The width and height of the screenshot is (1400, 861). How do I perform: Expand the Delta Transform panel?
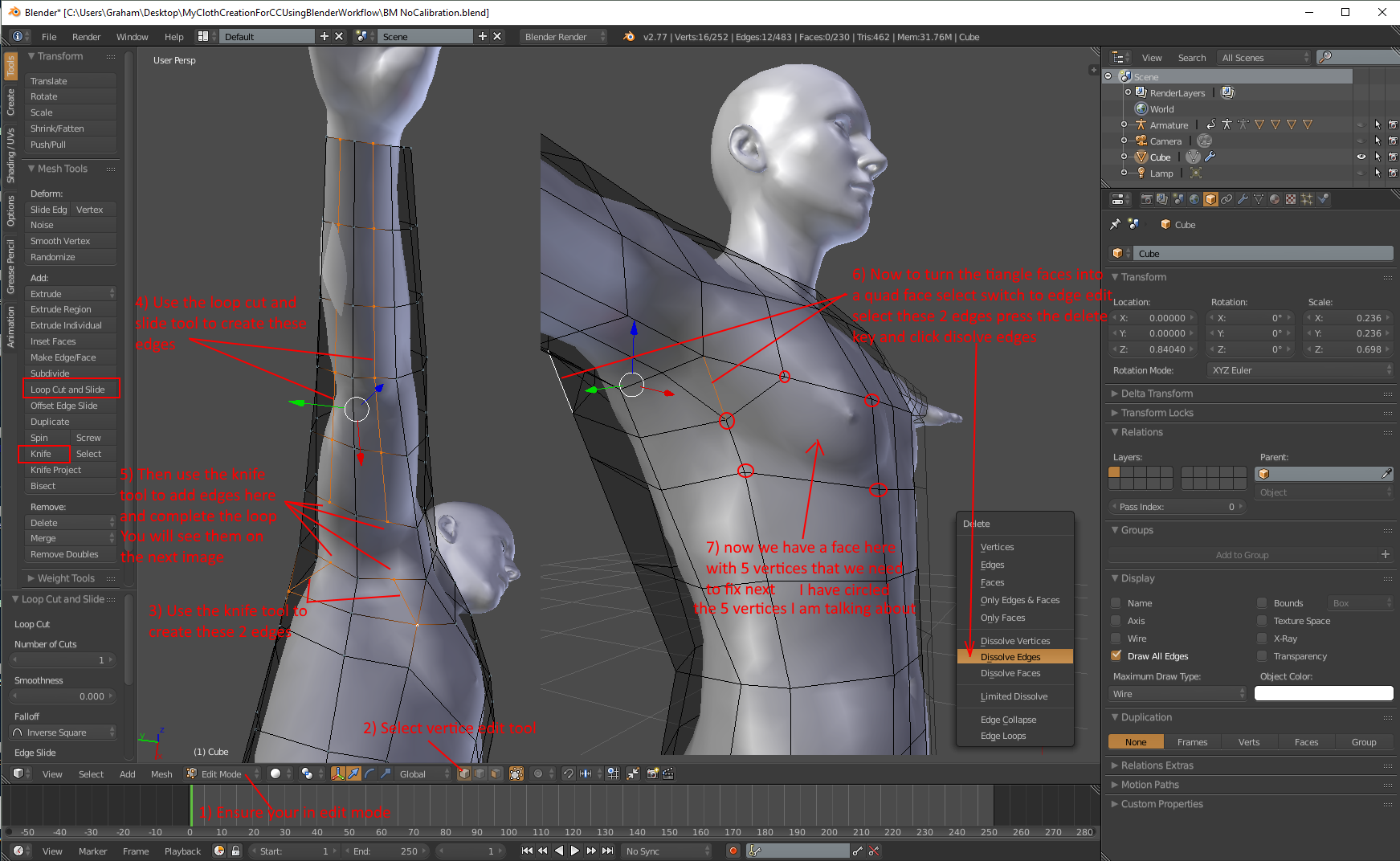pos(1157,394)
